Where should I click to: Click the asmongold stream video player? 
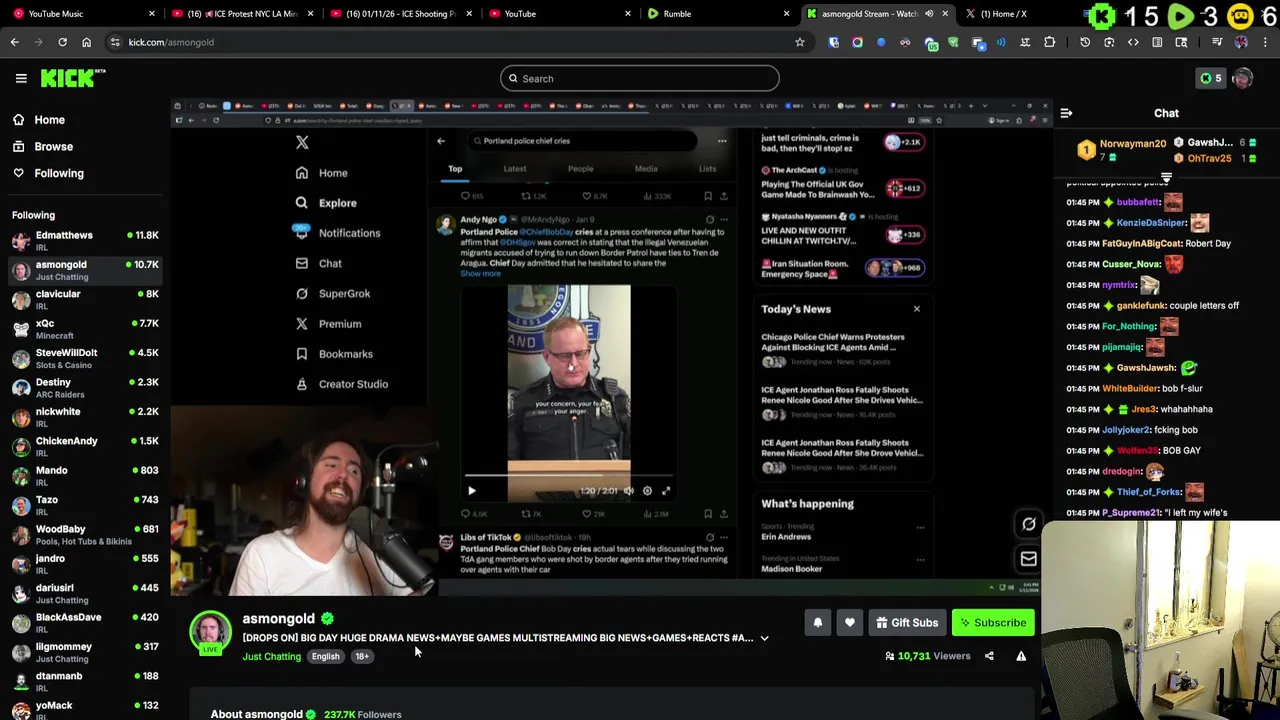click(611, 346)
